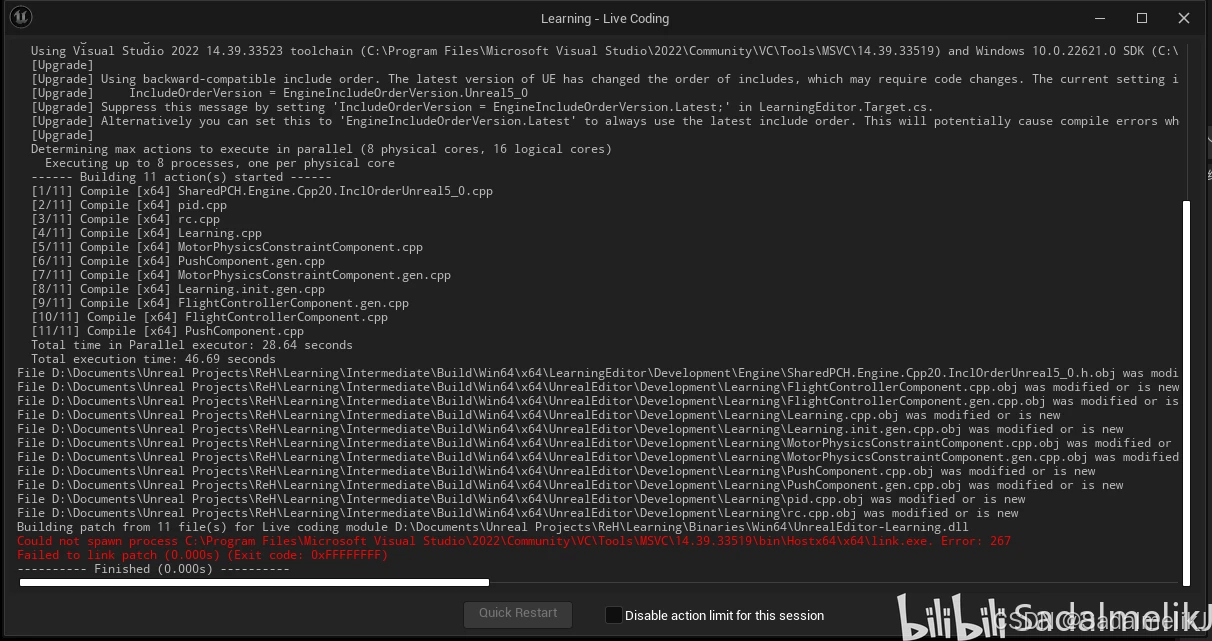
Task: Click the 'Failed to link patch' error line
Action: [202, 555]
